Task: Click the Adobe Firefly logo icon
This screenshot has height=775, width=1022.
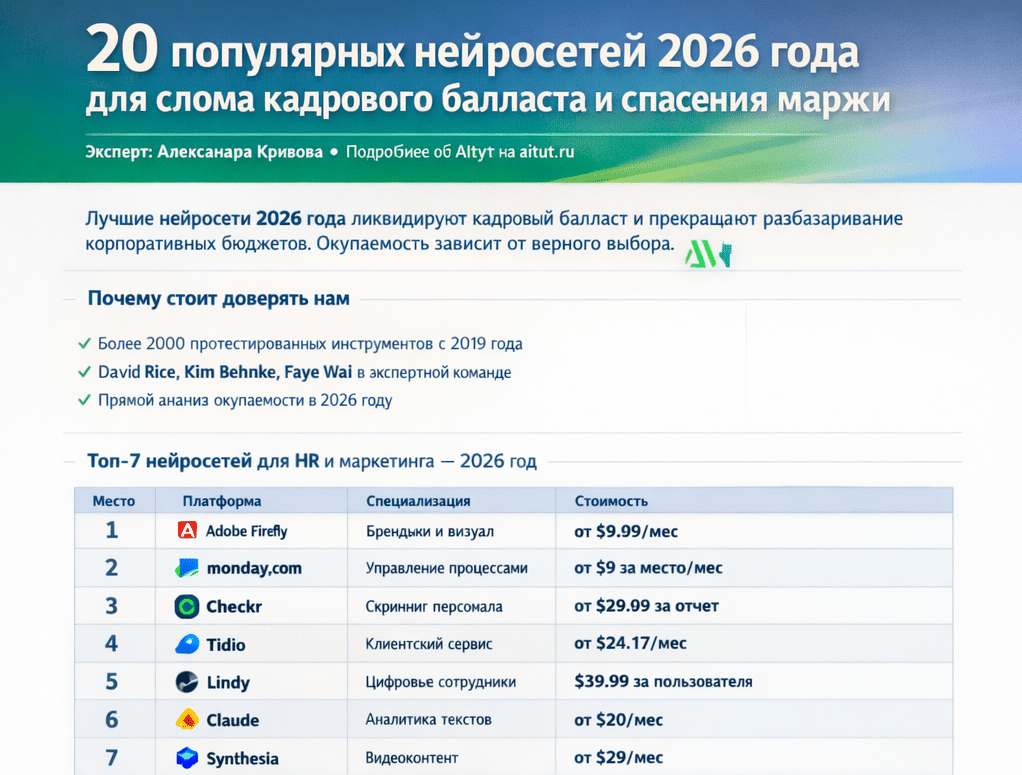Action: click(x=186, y=531)
